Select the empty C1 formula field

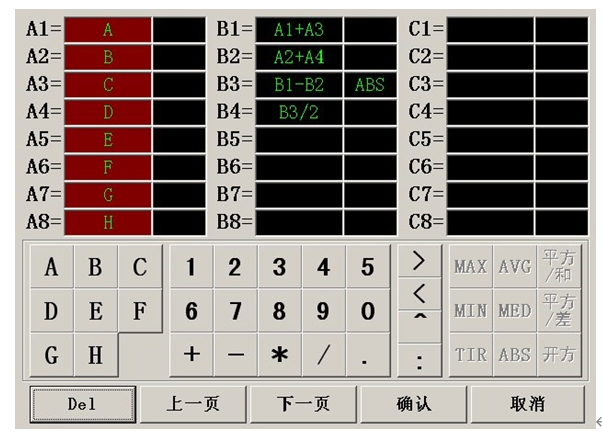[490, 30]
